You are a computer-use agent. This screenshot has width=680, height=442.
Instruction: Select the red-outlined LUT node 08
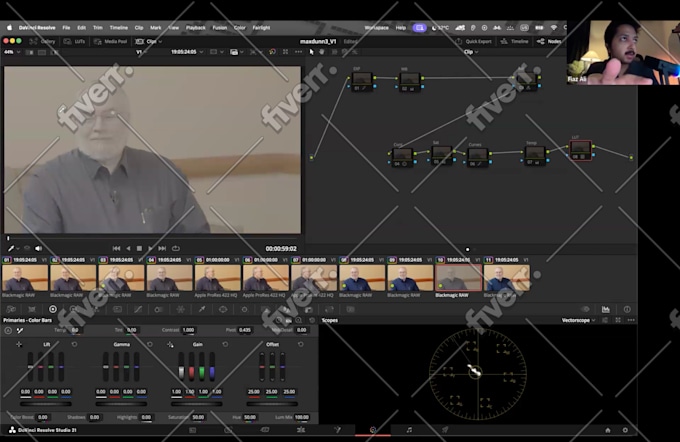point(581,150)
